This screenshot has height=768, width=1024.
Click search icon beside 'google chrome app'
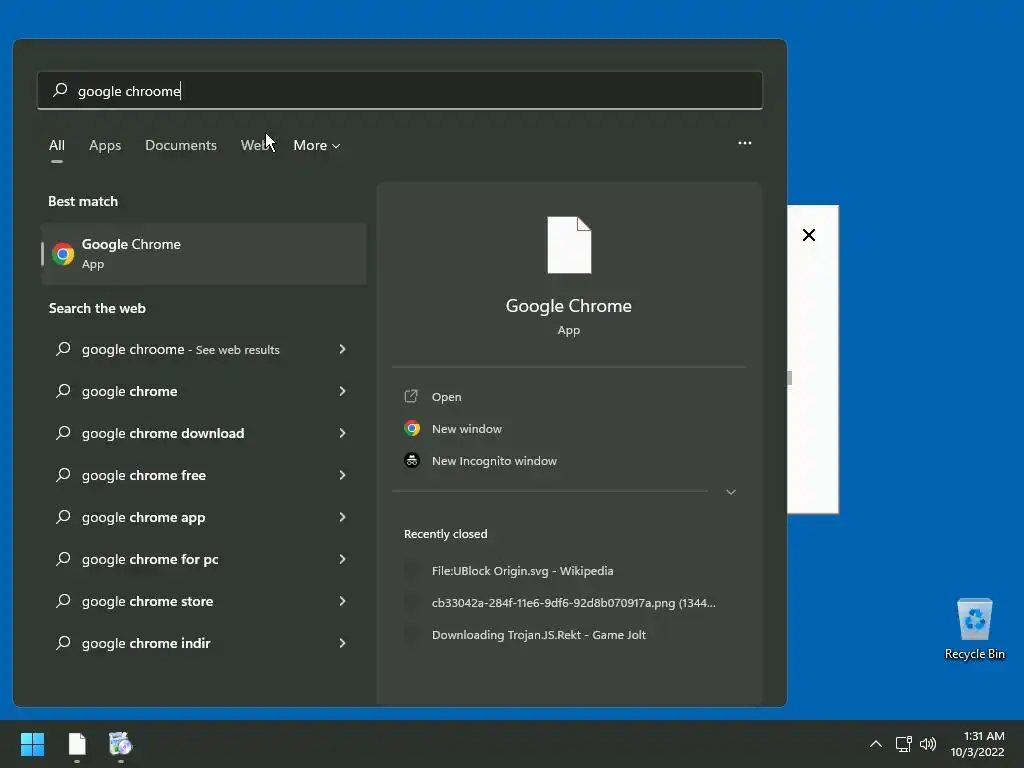(x=63, y=517)
